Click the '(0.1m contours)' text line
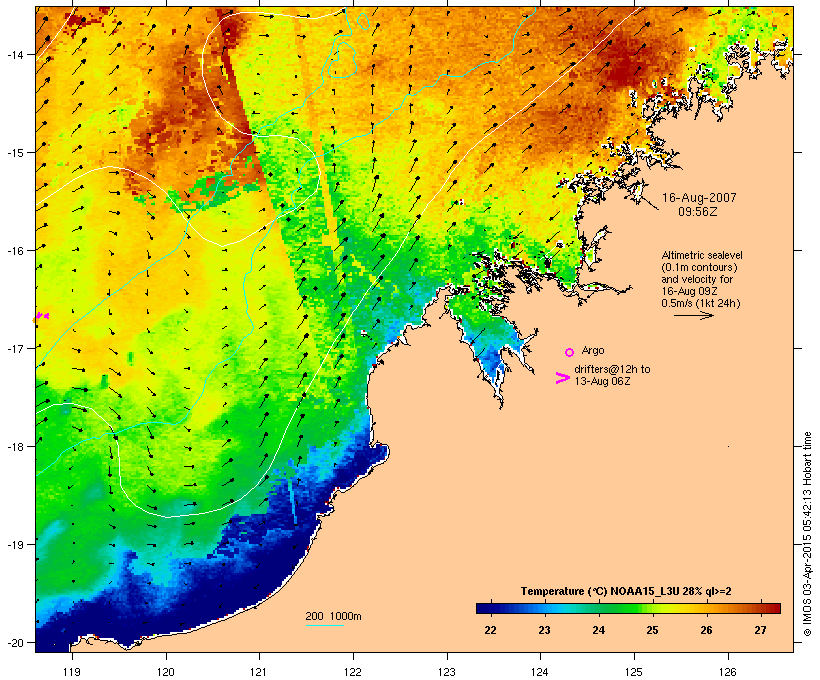Image resolution: width=820 pixels, height=680 pixels. pos(699,267)
